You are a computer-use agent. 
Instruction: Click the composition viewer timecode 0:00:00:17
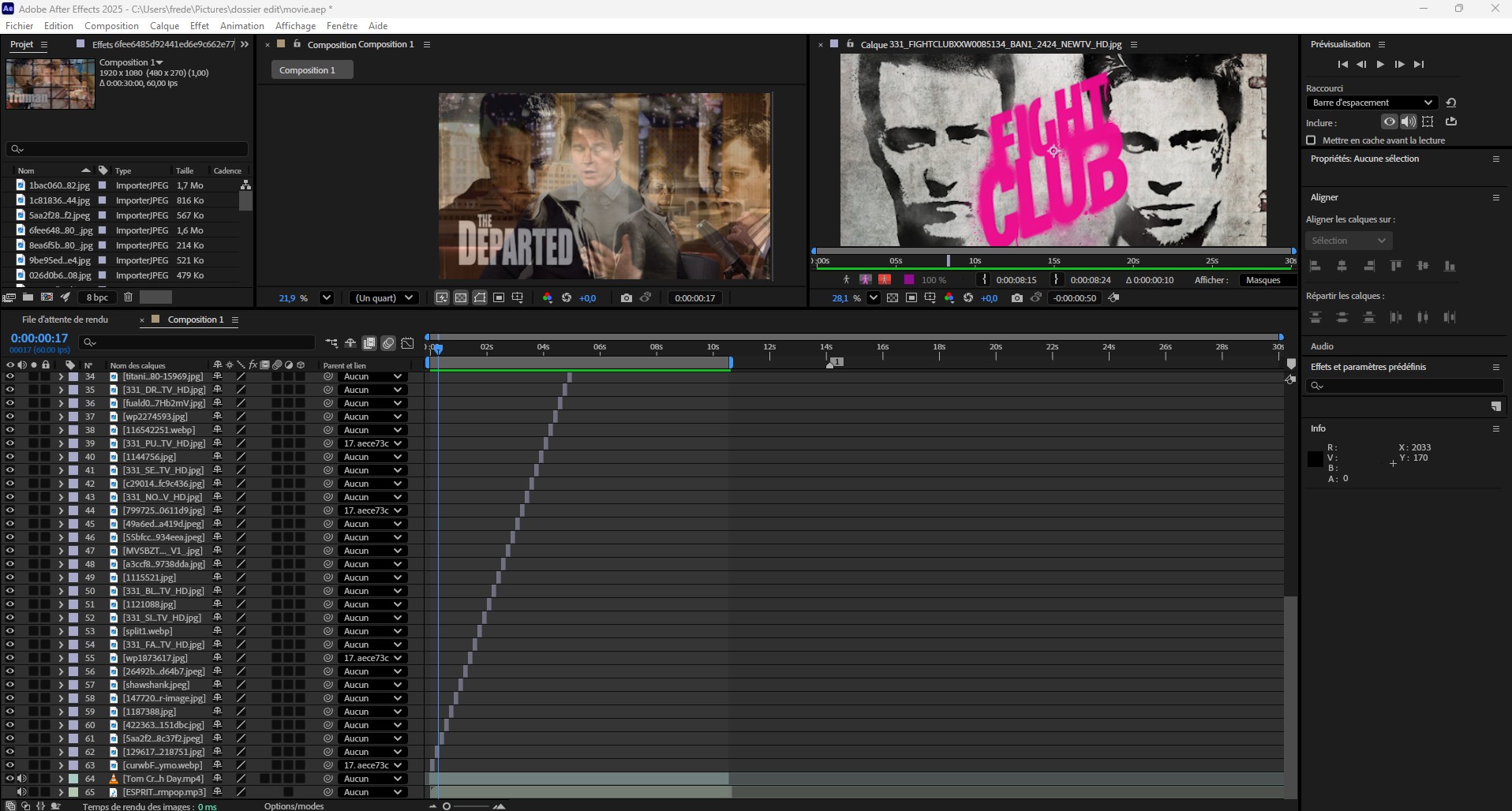click(x=695, y=298)
